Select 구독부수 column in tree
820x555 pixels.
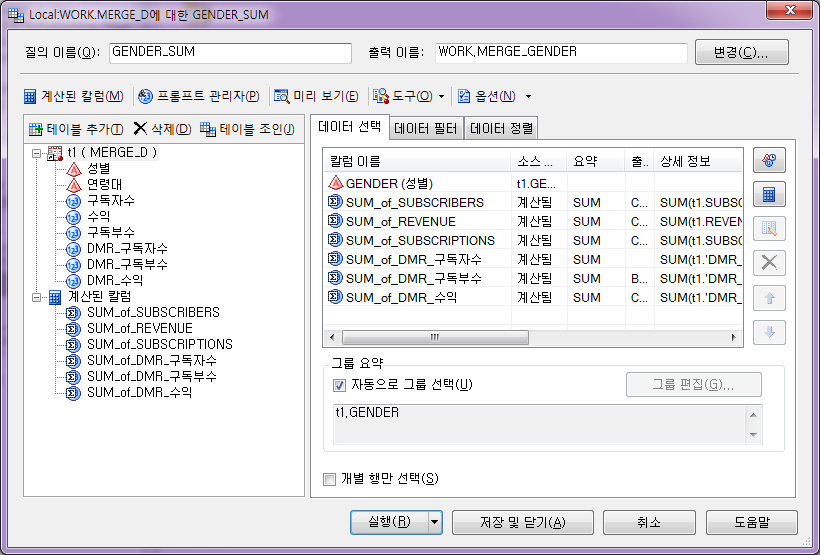[110, 232]
